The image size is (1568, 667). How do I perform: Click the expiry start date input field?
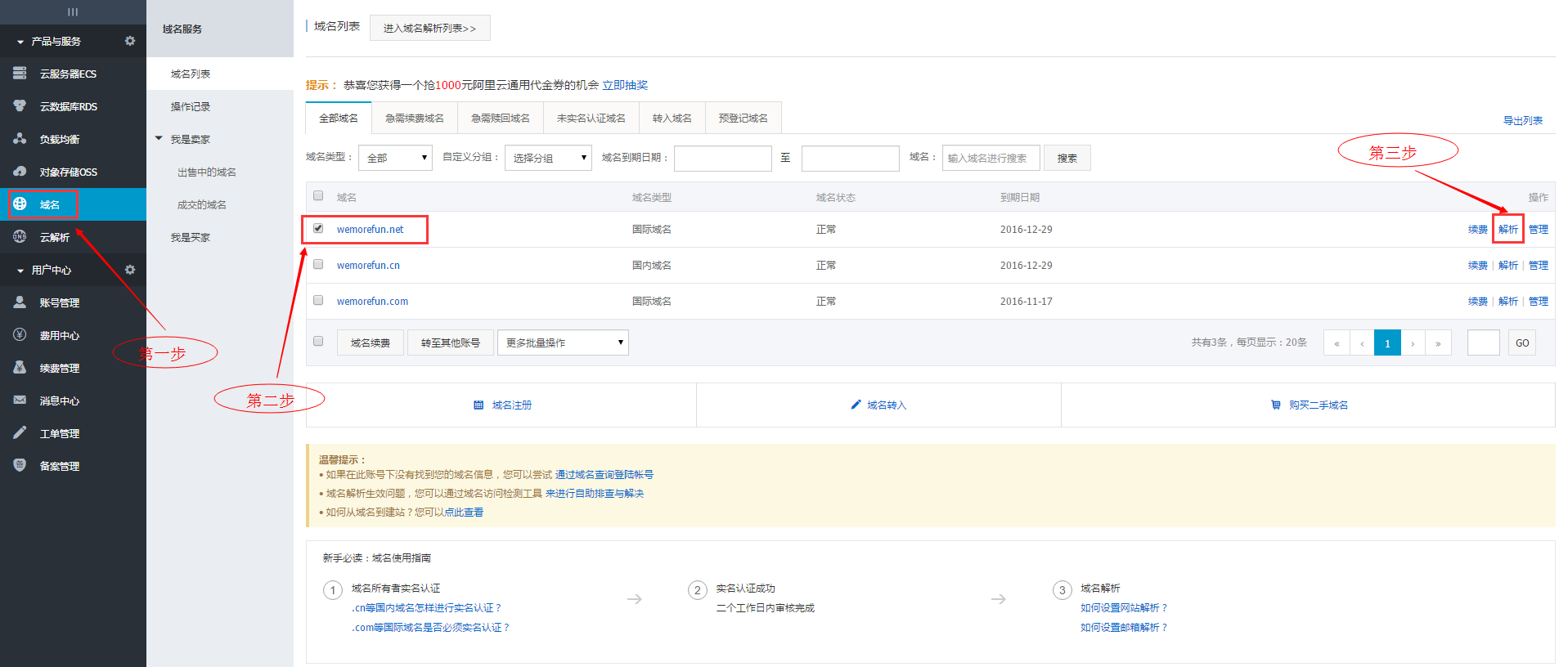(x=723, y=158)
